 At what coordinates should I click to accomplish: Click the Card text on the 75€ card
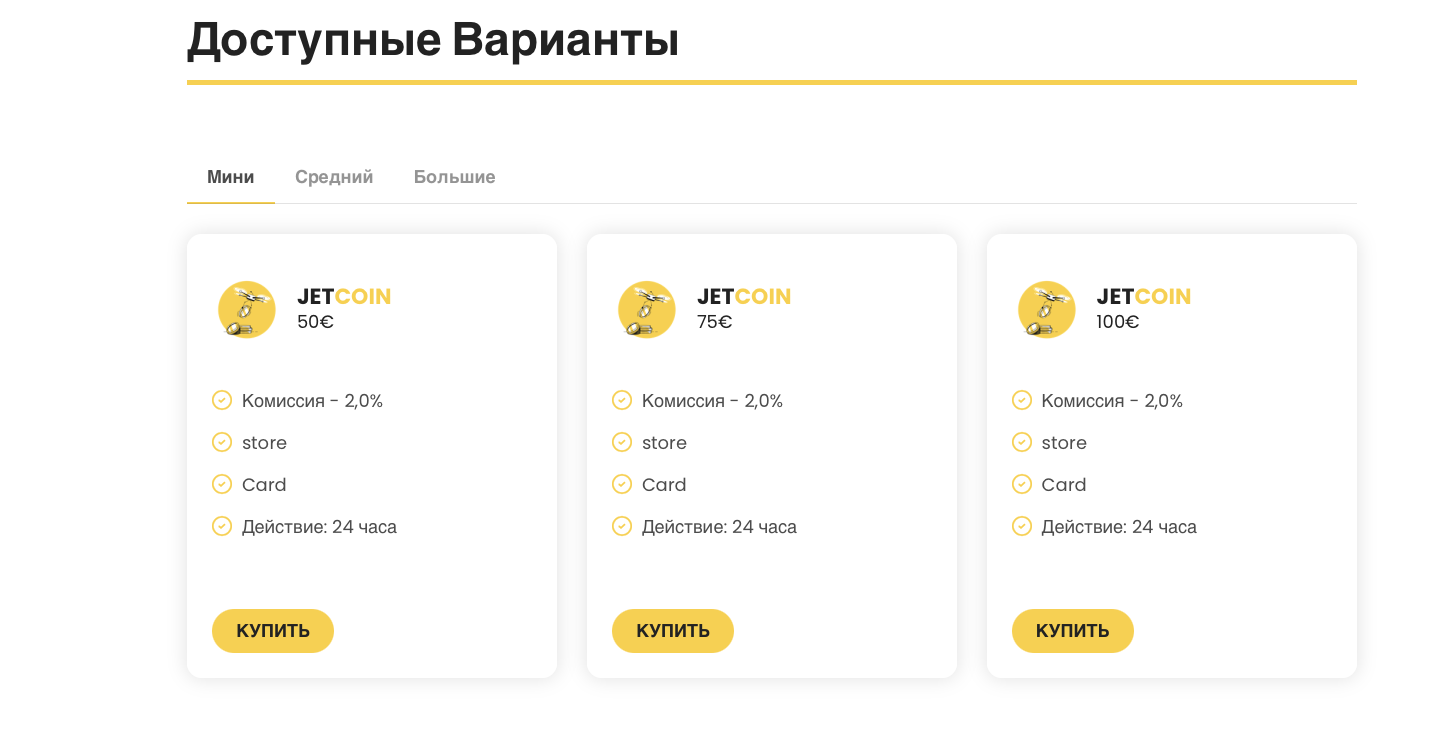(x=664, y=485)
